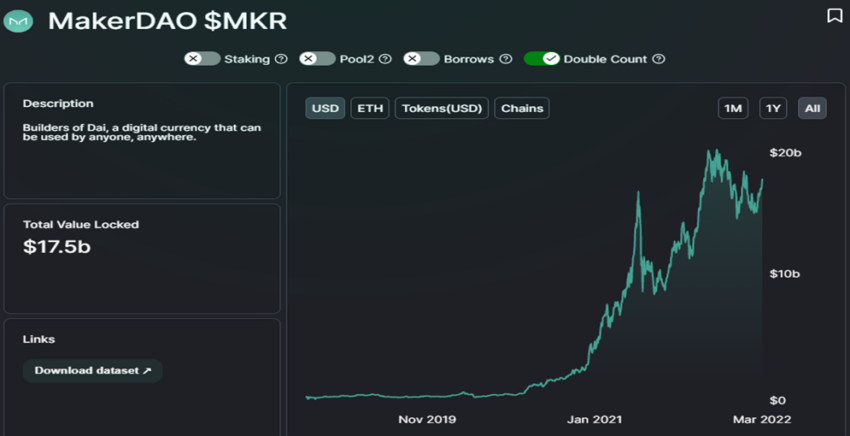The image size is (850, 436).
Task: Bookmark this protocol with the bookmark icon
Action: click(835, 16)
